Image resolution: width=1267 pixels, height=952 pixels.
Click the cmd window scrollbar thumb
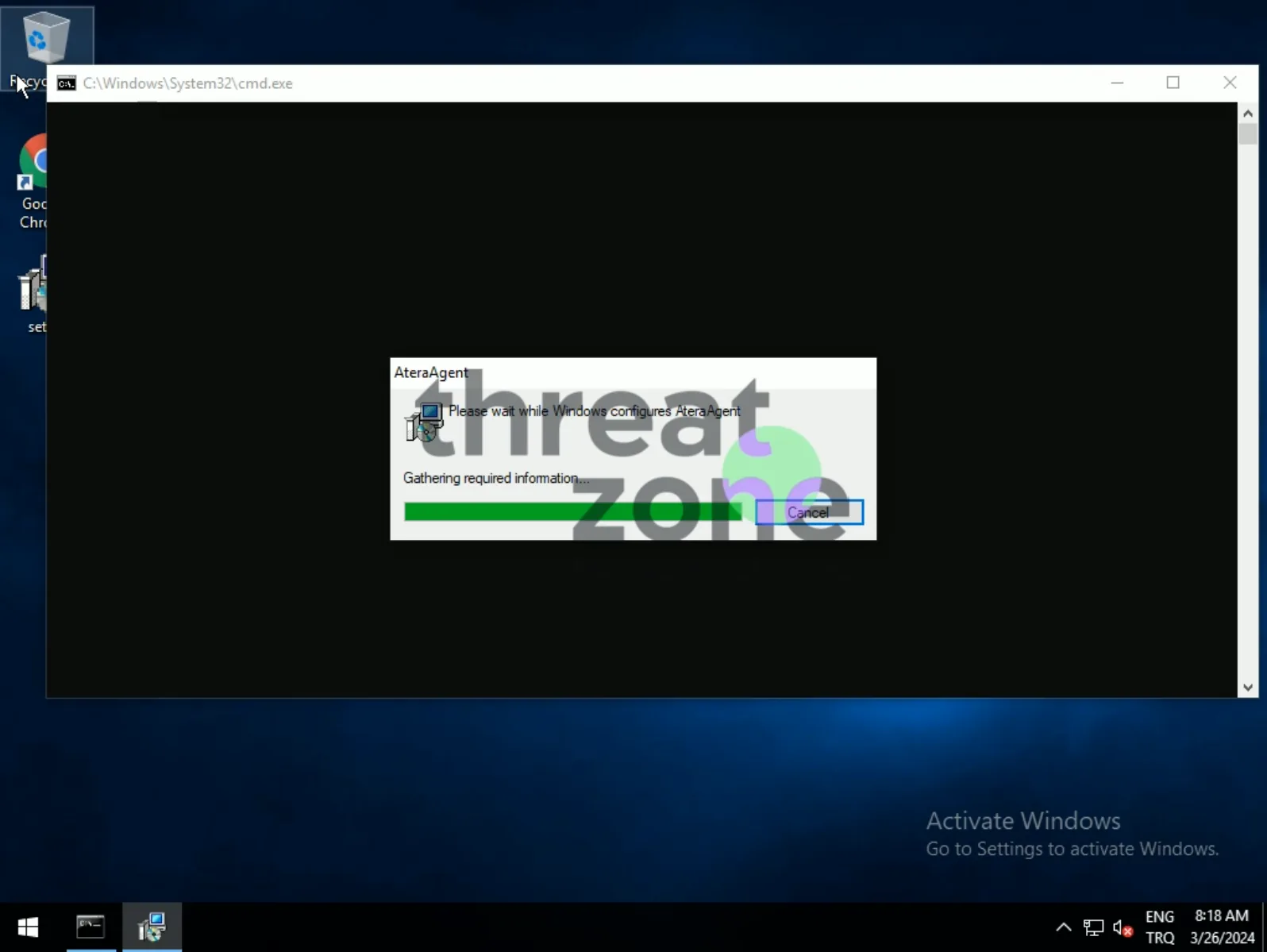coord(1248,133)
